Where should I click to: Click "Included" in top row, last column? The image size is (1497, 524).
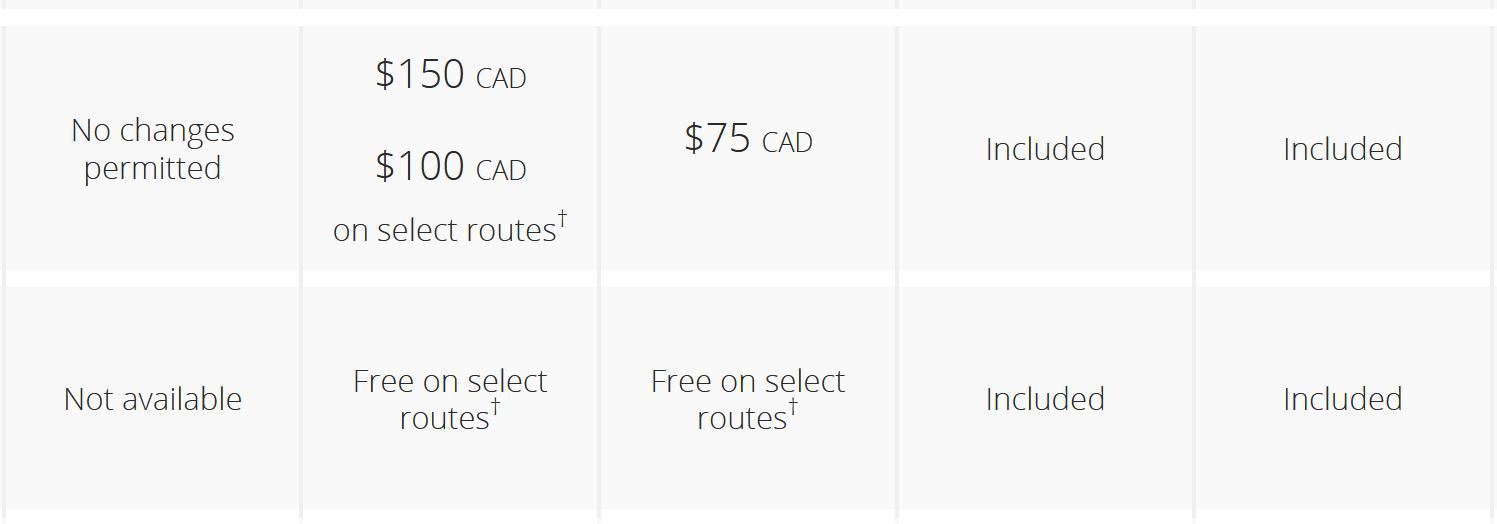[x=1342, y=149]
